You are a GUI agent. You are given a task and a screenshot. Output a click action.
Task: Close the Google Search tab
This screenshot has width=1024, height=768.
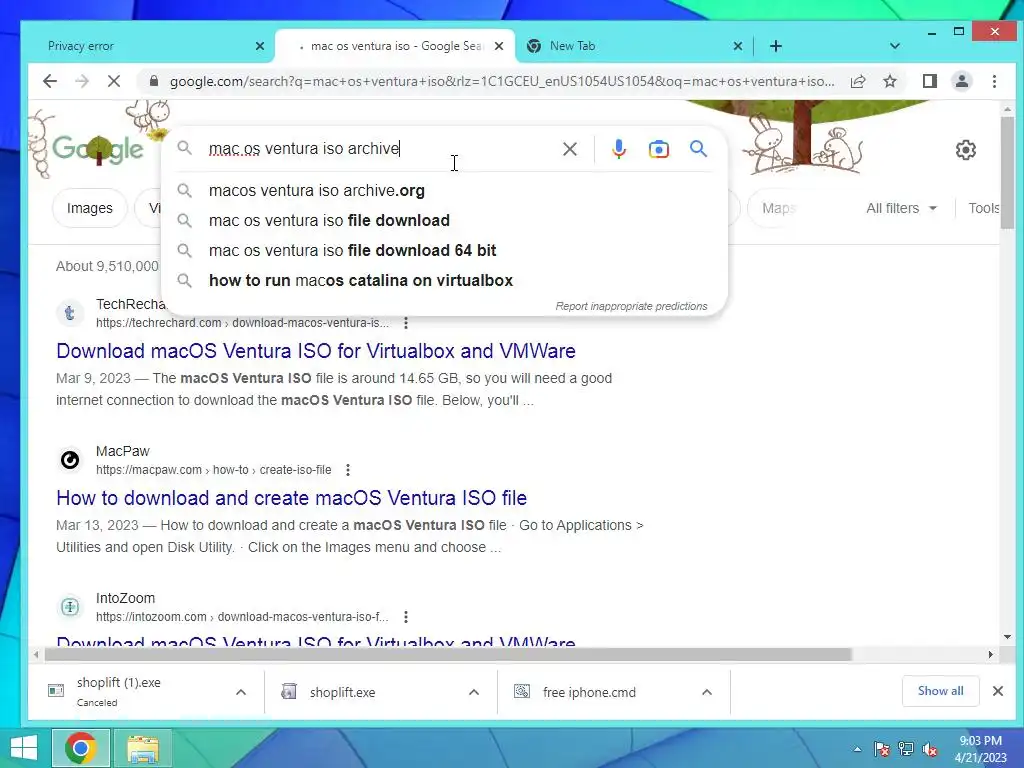[x=499, y=46]
